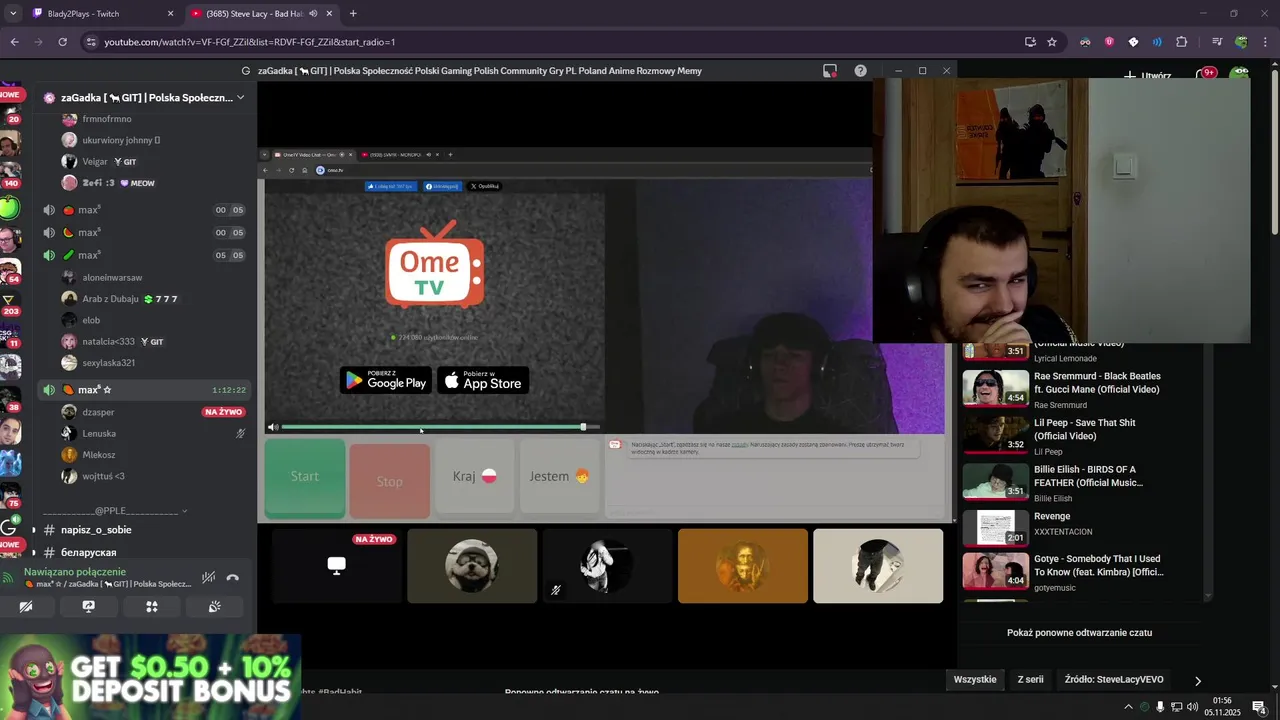Screen dimensions: 1280x720
Task: Collapse the @PPLE category chevron
Action: pos(184,511)
